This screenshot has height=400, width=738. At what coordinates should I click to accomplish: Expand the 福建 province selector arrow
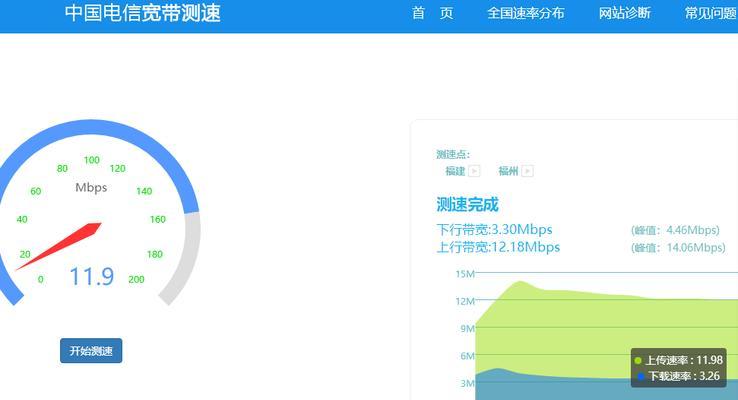pyautogui.click(x=474, y=171)
